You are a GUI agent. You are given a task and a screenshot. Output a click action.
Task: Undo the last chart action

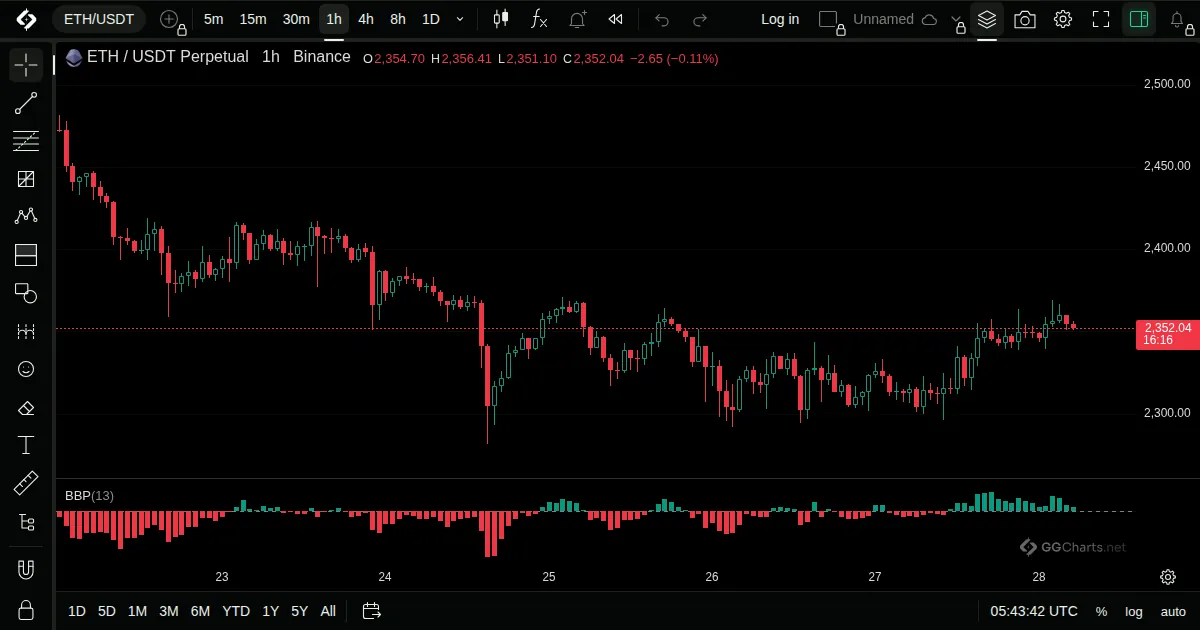coord(662,19)
